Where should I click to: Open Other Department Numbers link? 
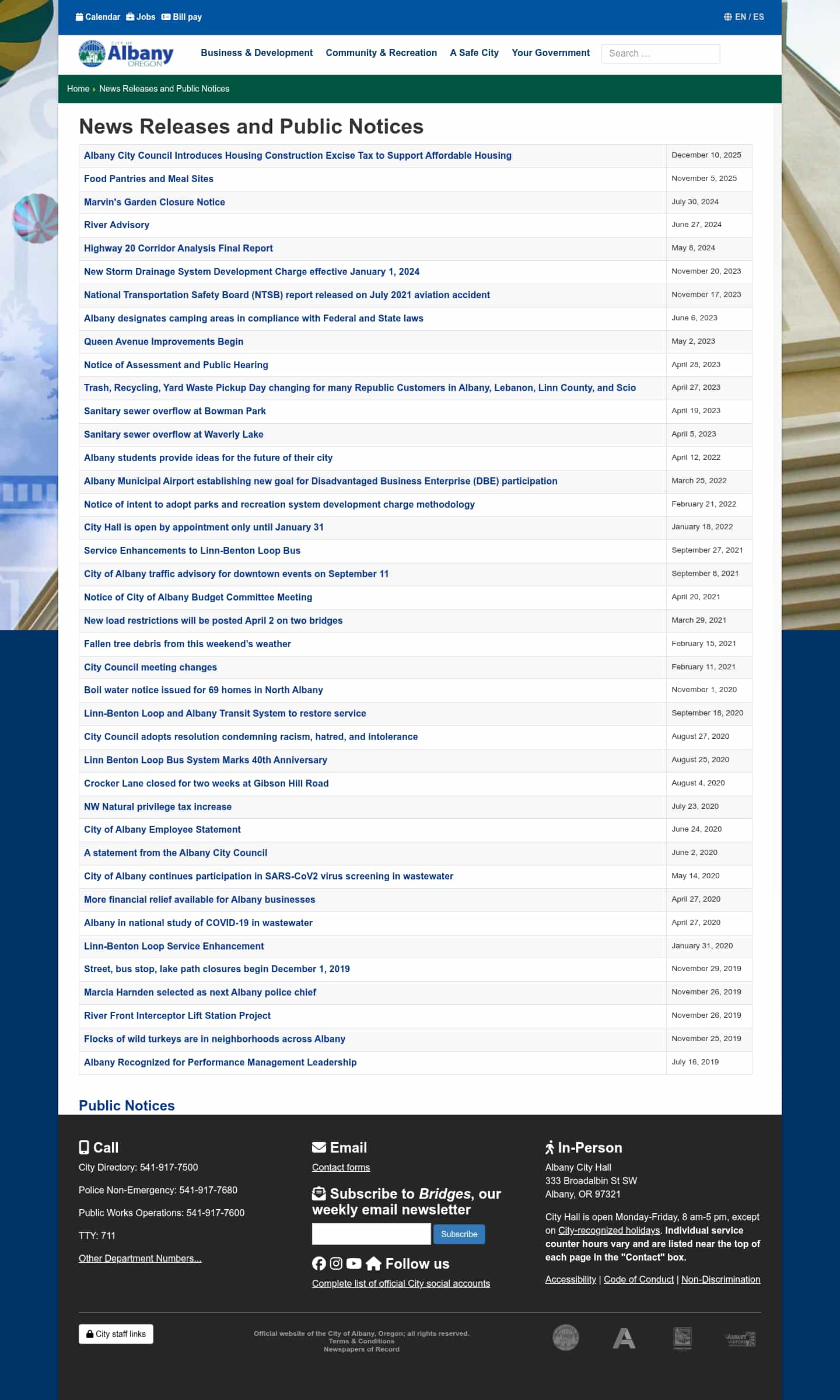coord(140,1258)
